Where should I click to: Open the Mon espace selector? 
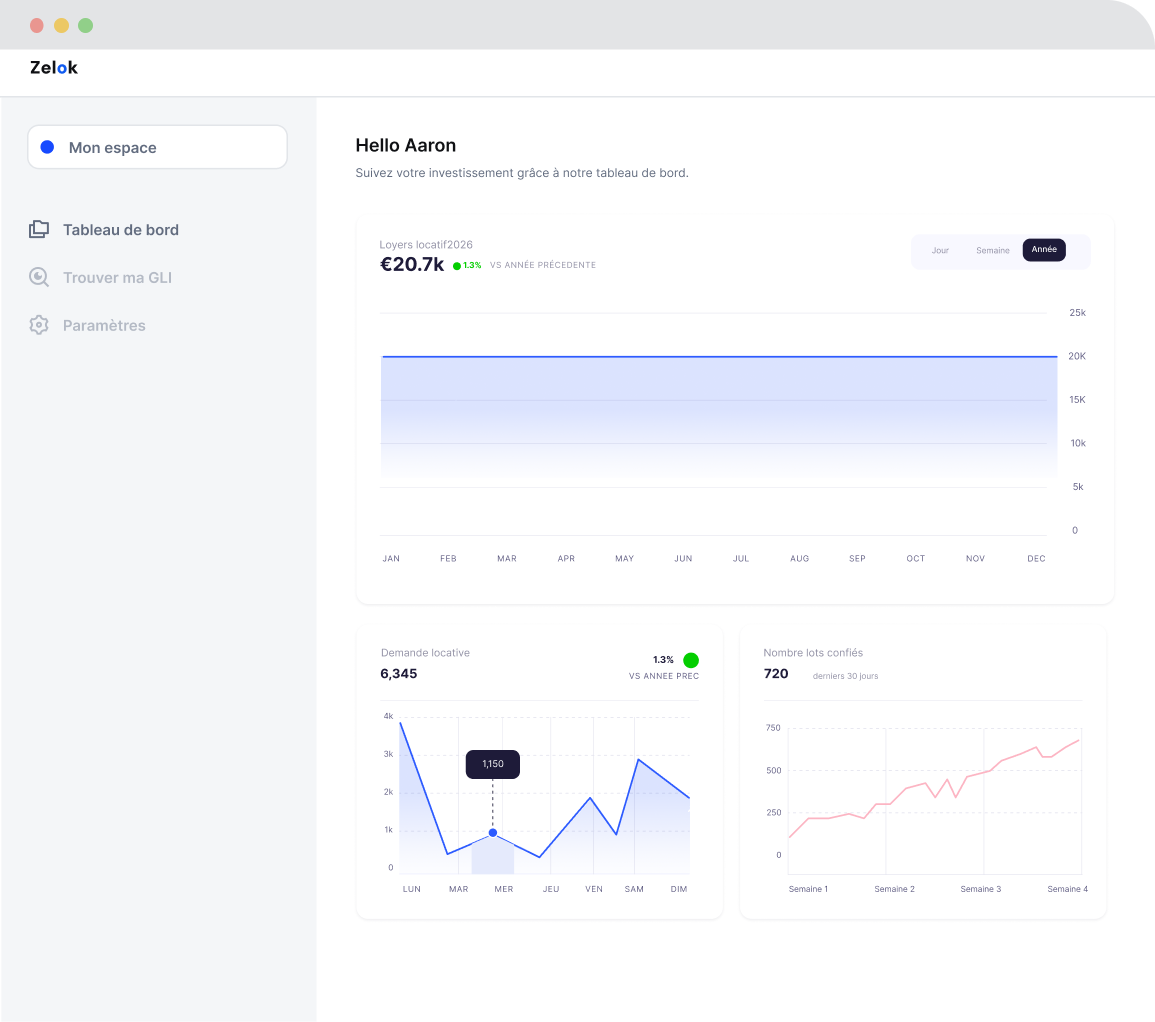click(157, 147)
